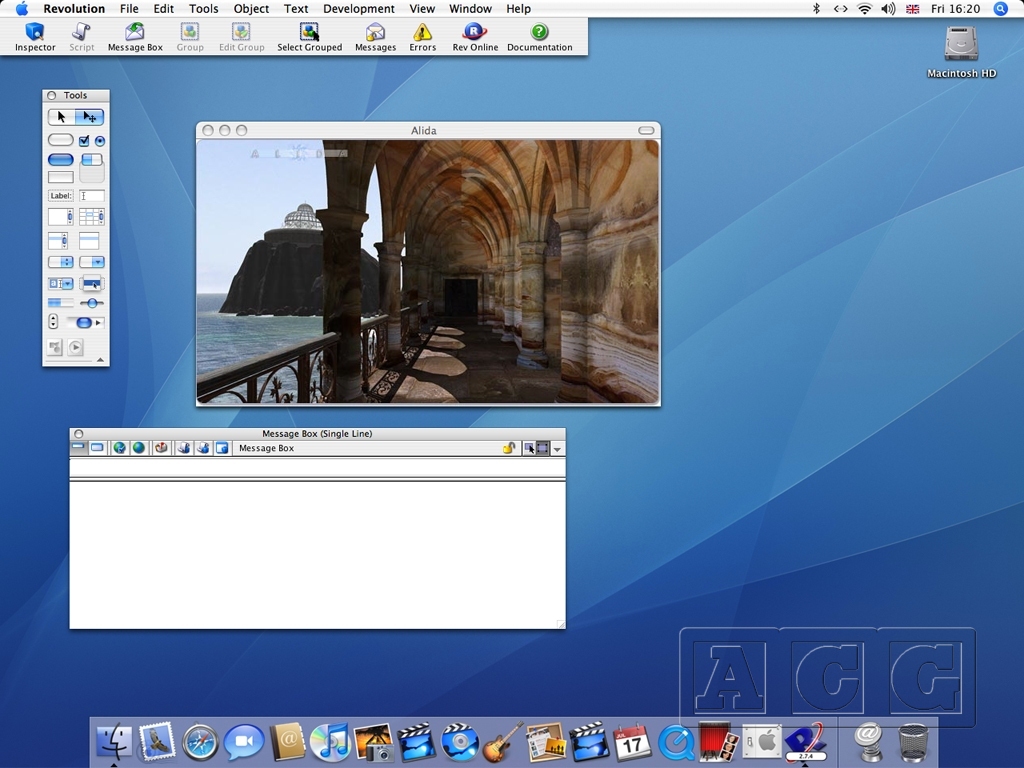Choose the little arrows stepper object

pos(53,321)
